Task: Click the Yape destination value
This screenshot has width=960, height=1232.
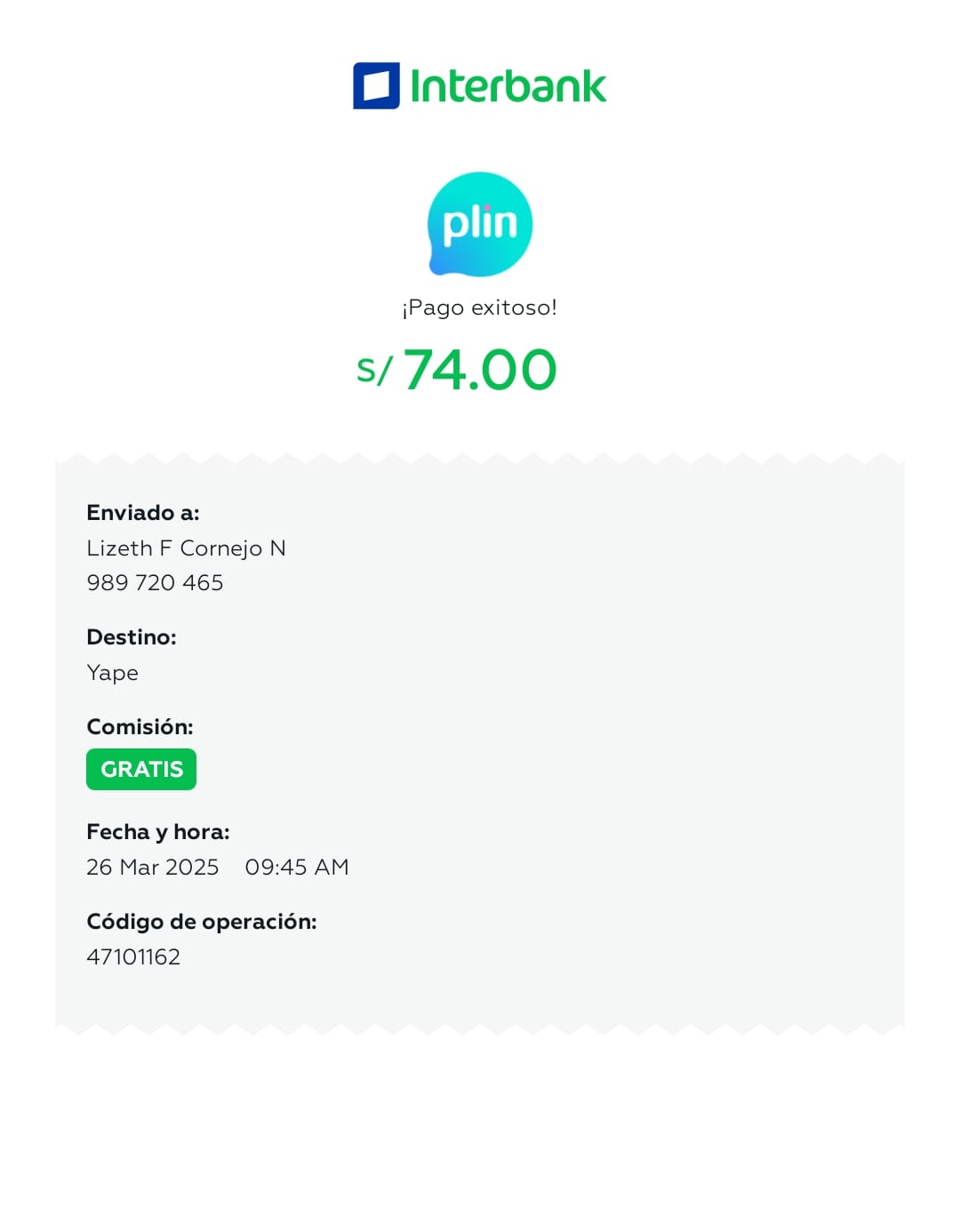Action: (112, 673)
